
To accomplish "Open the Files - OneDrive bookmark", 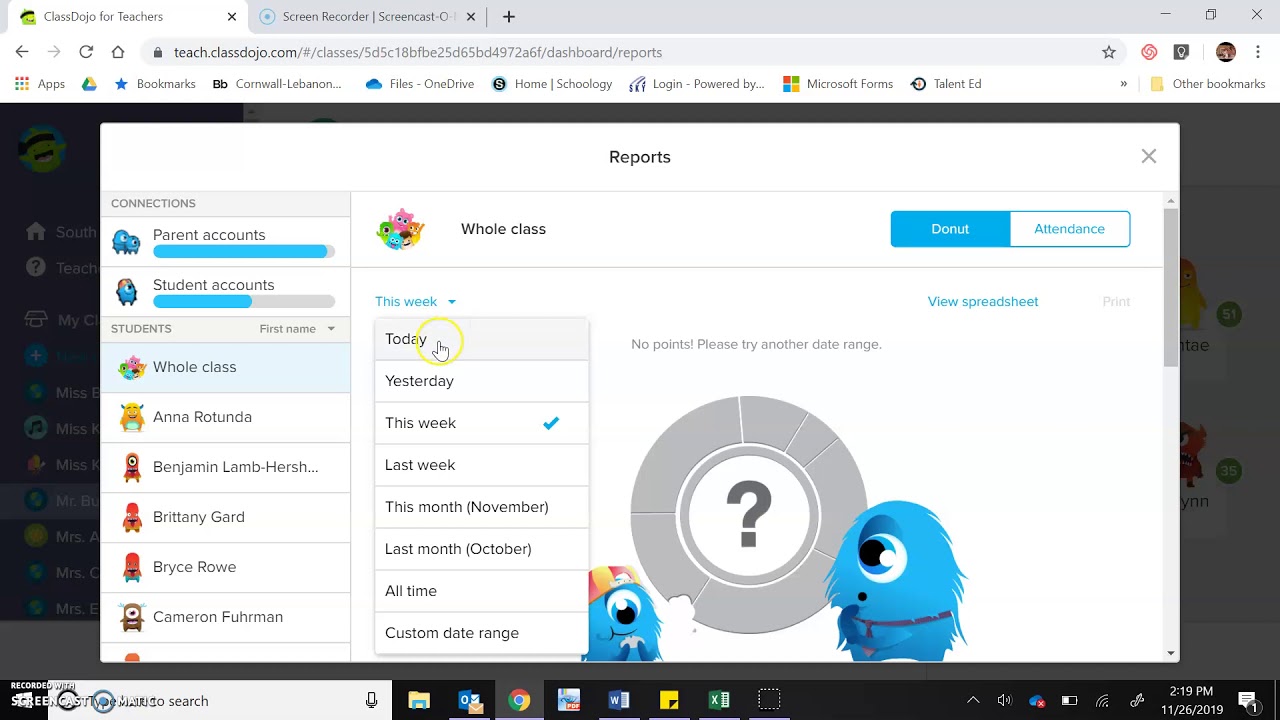I will pos(420,84).
